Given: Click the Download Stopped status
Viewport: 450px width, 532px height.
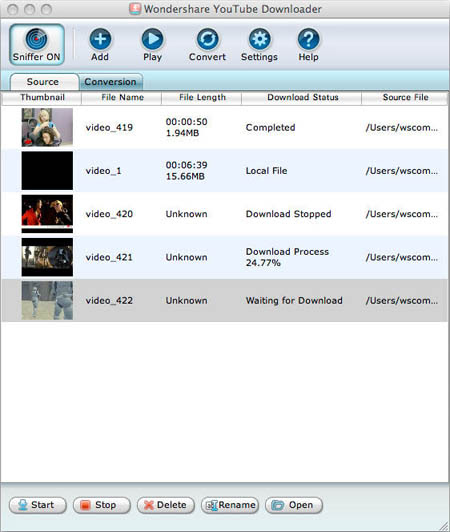Looking at the screenshot, I should pos(288,214).
